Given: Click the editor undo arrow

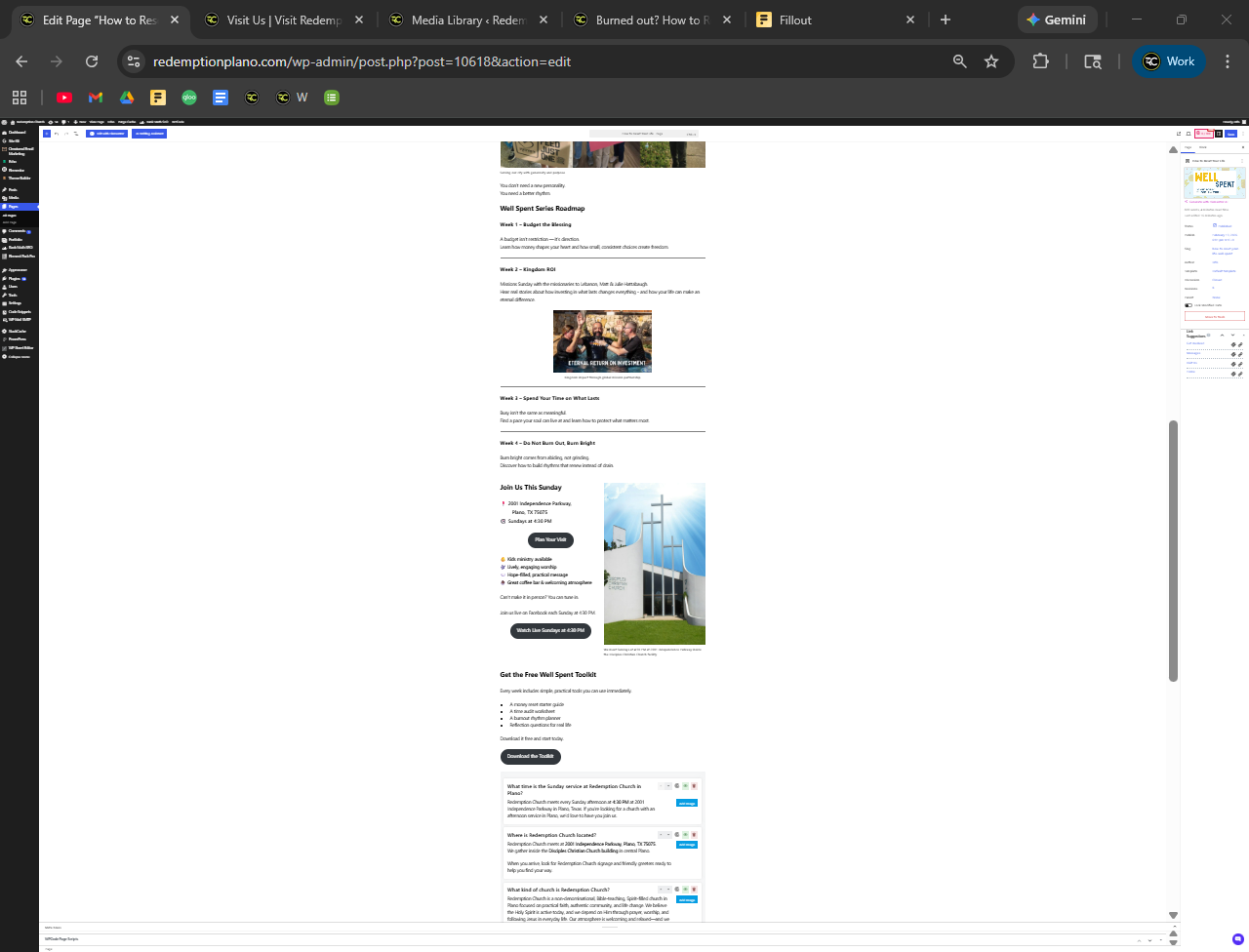Looking at the screenshot, I should 57,134.
